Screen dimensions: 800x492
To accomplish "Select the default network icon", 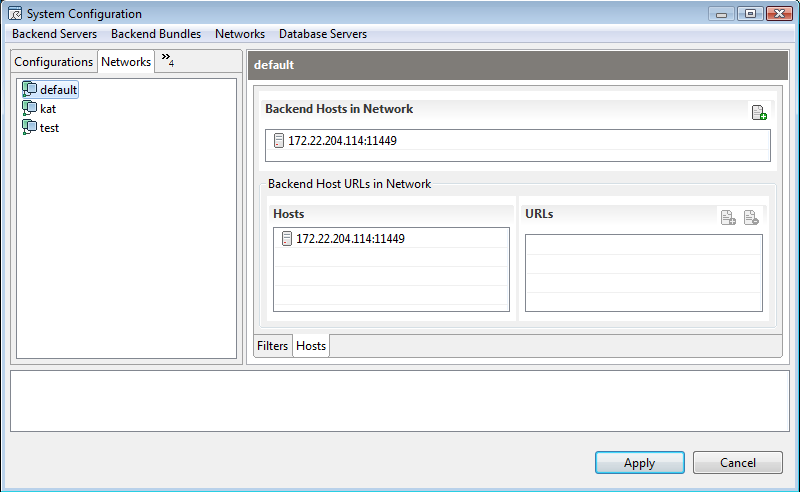I will 30,89.
